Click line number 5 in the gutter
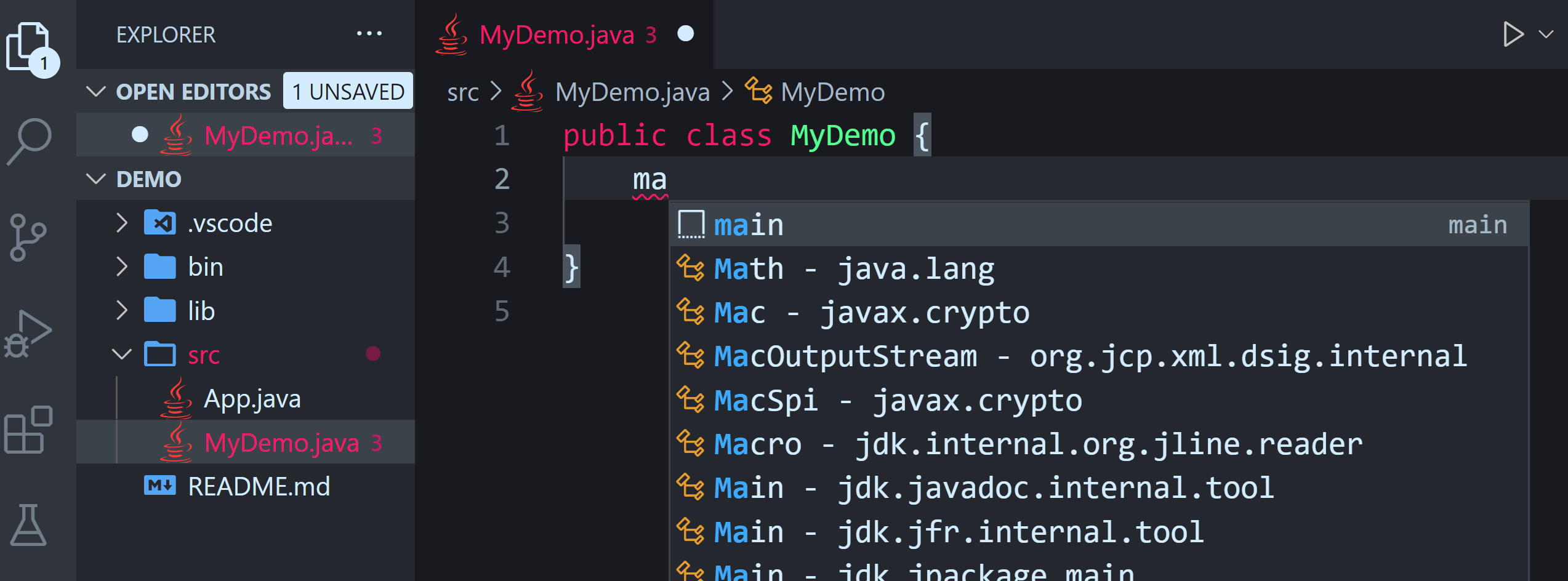The width and height of the screenshot is (1568, 581). (502, 311)
